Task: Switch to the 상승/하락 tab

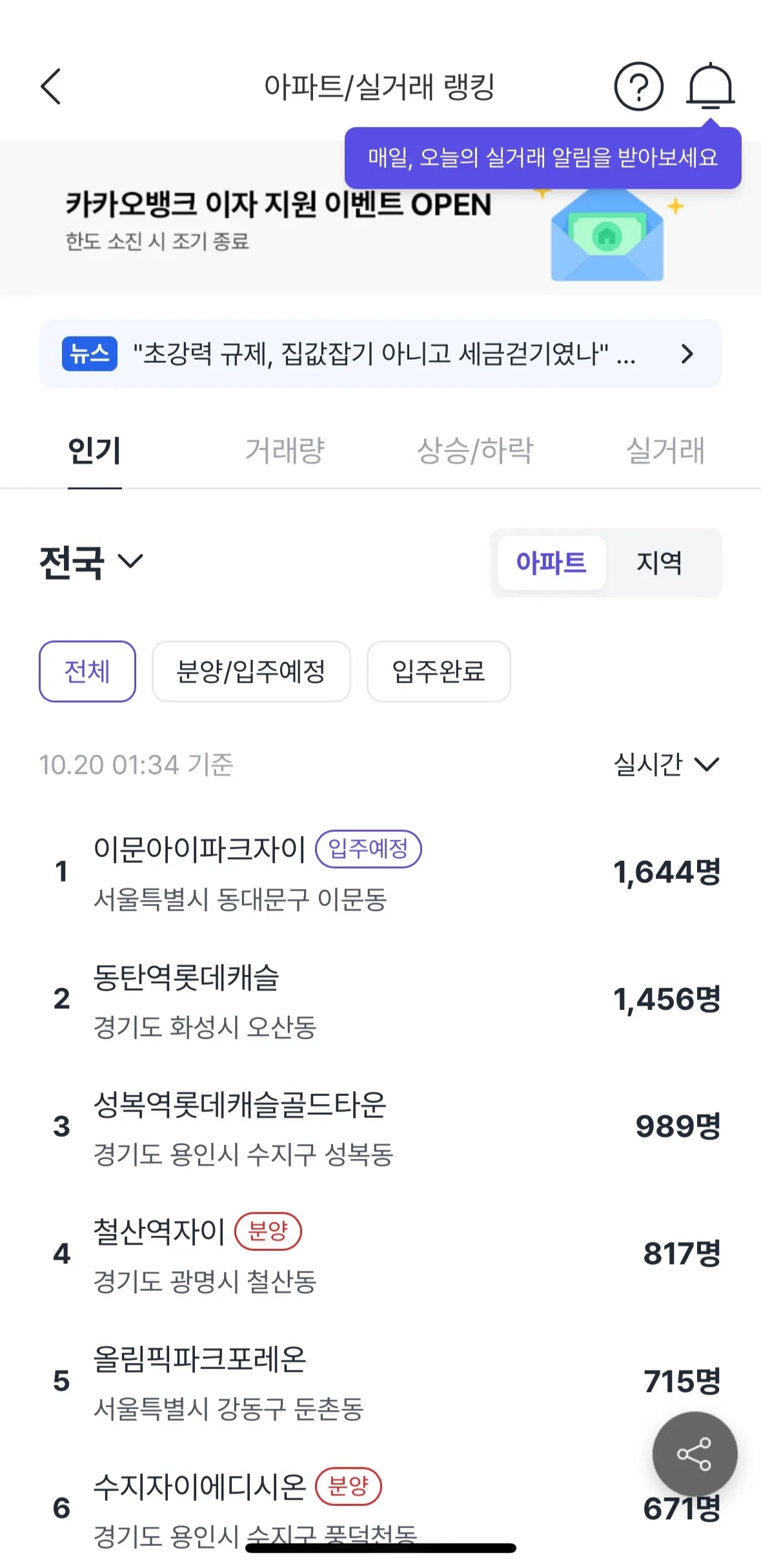Action: pos(475,451)
